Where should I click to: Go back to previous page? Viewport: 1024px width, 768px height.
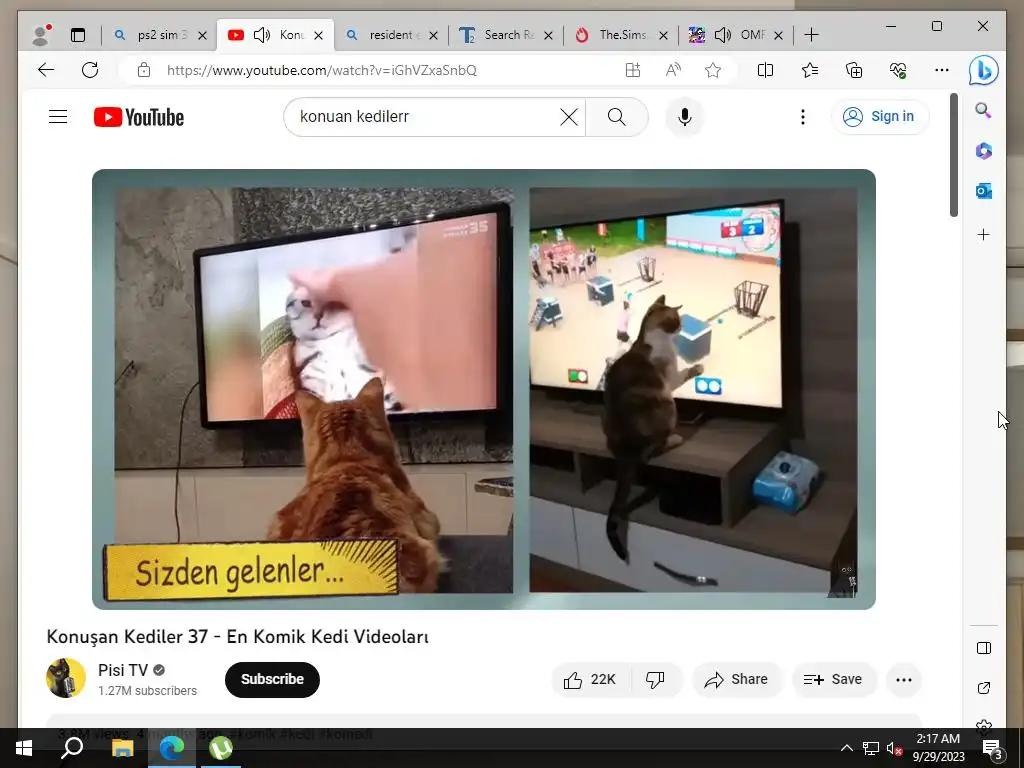coord(46,70)
